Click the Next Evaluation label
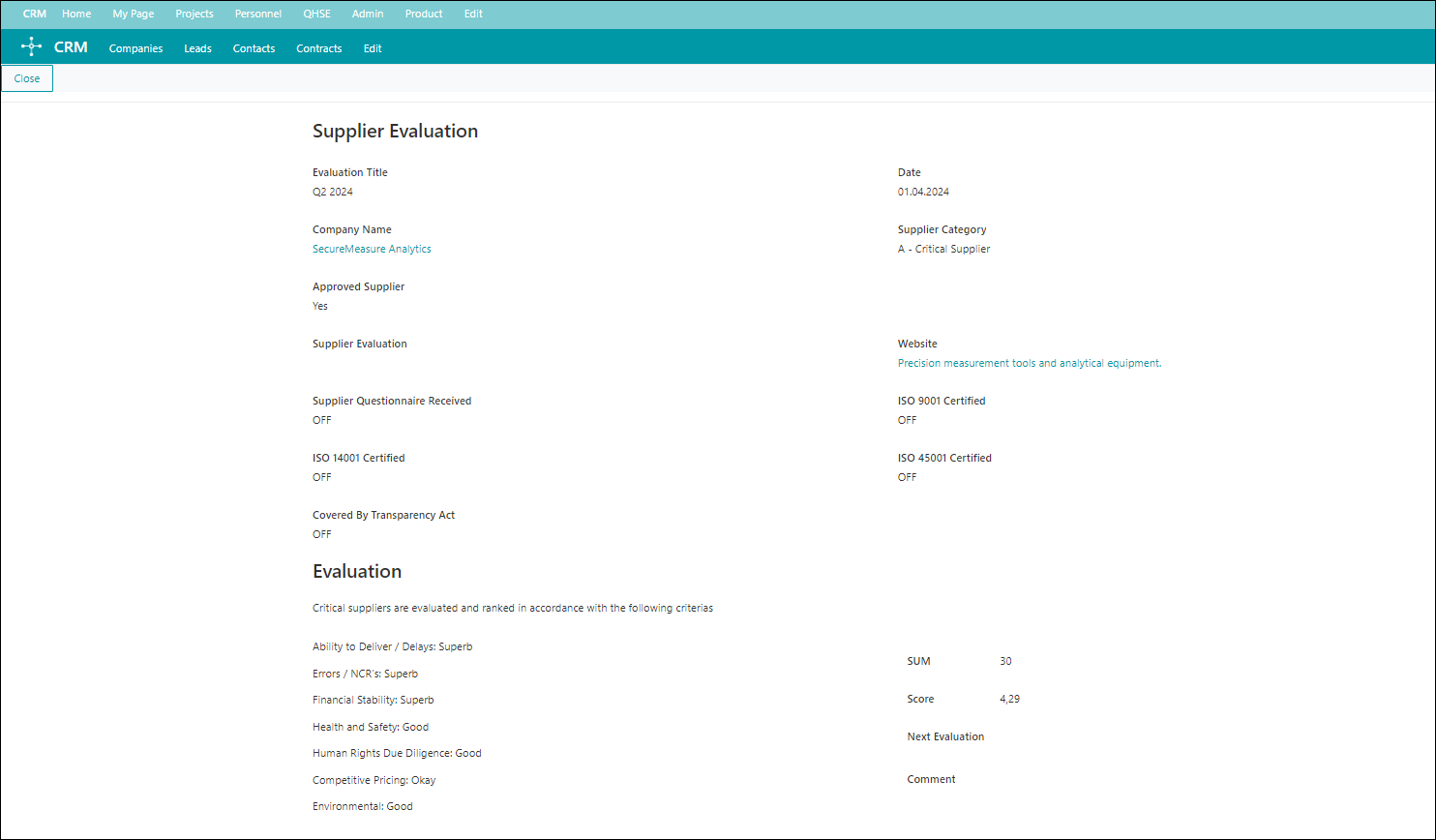 click(945, 736)
